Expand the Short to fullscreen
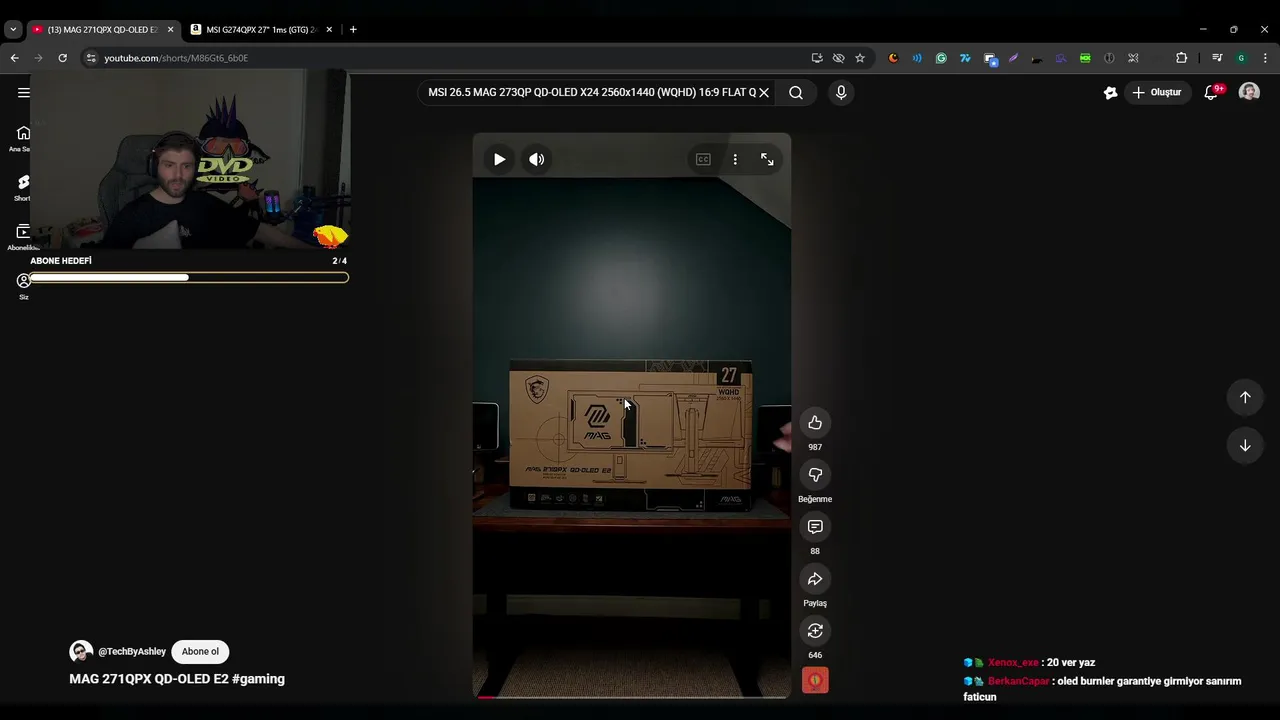 pos(767,159)
